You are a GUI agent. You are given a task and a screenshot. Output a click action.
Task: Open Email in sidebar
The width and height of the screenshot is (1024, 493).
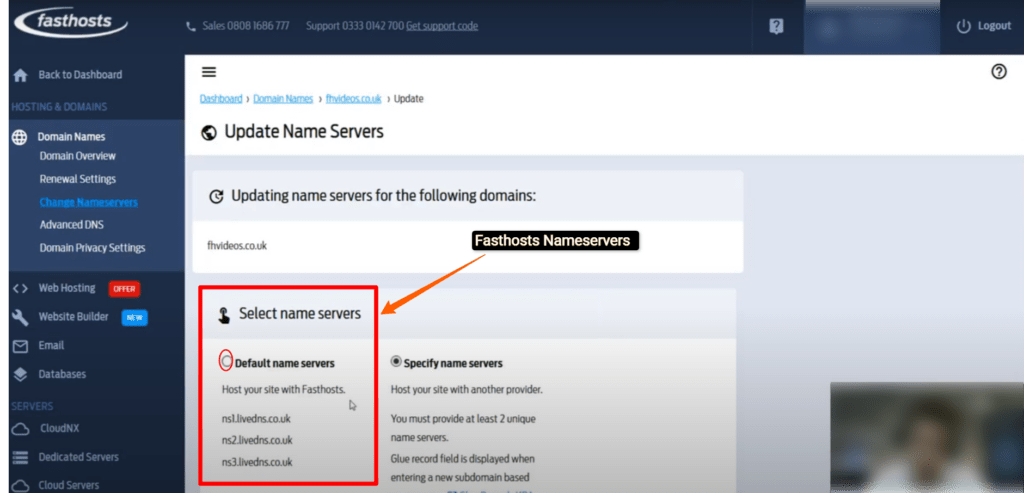pos(51,345)
